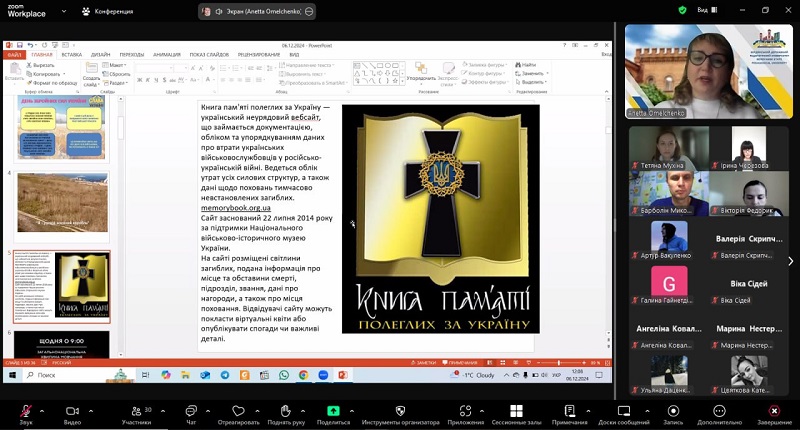Expand audio options arrow beside Звук
The width and height of the screenshot is (800, 430).
click(x=42, y=411)
